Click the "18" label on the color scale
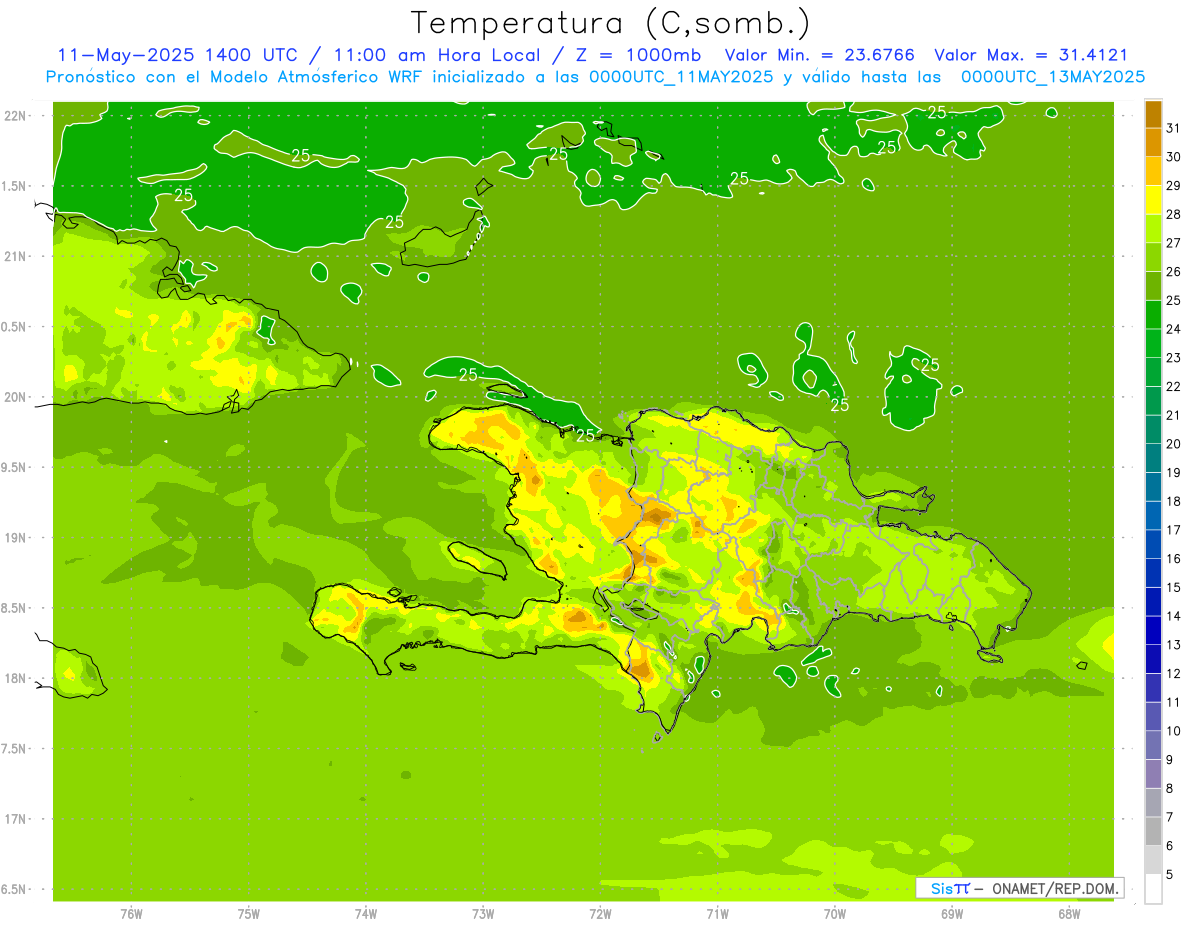Image resolution: width=1200 pixels, height=927 pixels. click(1174, 501)
